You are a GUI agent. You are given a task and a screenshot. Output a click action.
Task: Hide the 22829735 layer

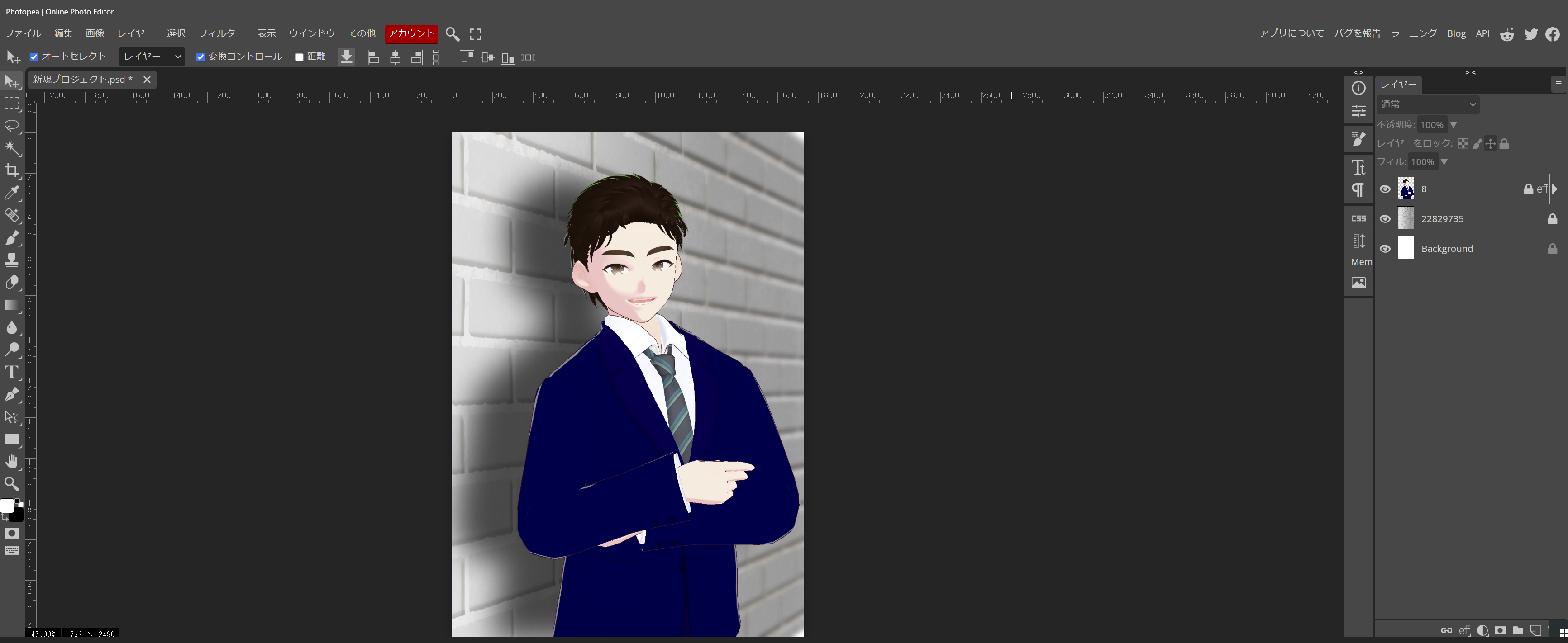1385,219
